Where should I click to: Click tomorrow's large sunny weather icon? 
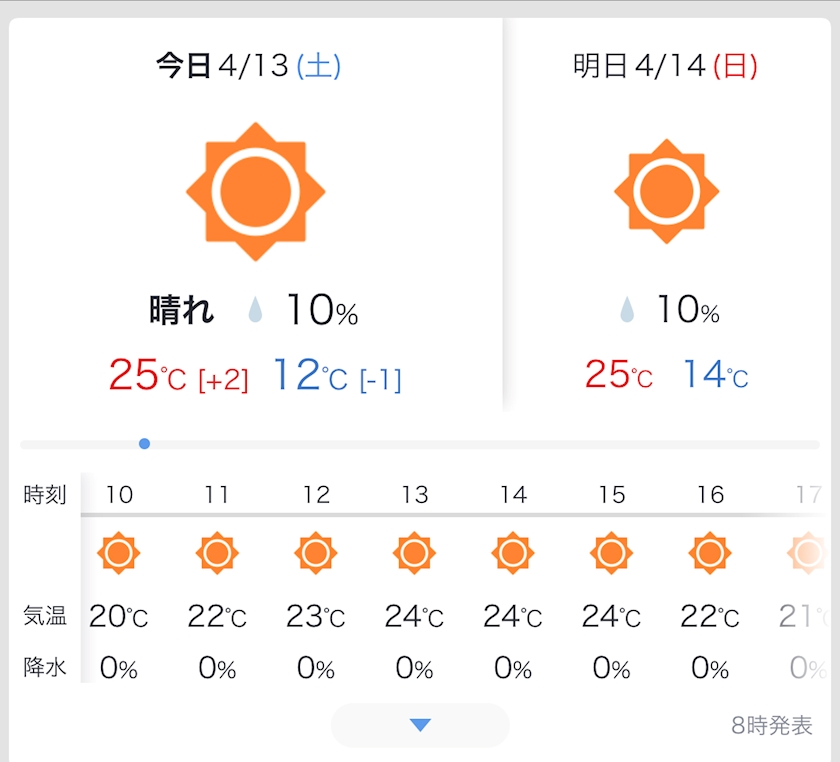(x=666, y=192)
